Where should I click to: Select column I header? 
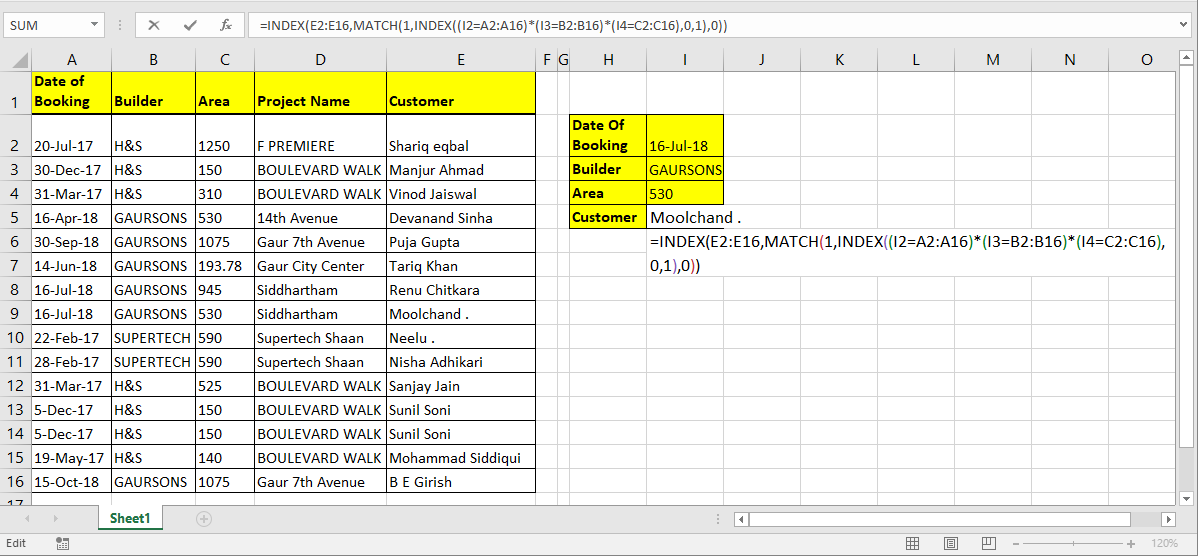(685, 60)
